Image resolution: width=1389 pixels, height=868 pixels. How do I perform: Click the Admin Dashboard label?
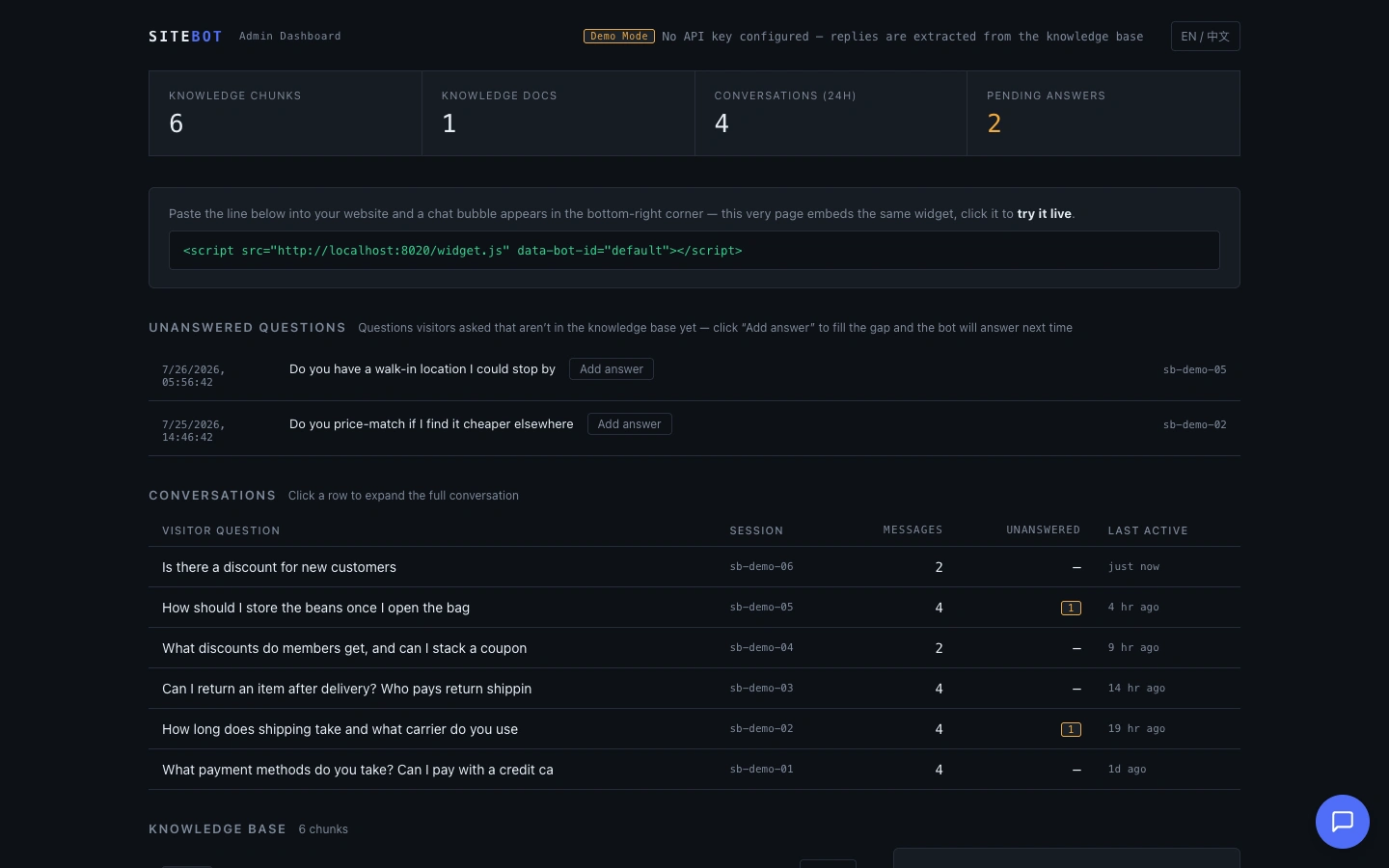pos(289,37)
